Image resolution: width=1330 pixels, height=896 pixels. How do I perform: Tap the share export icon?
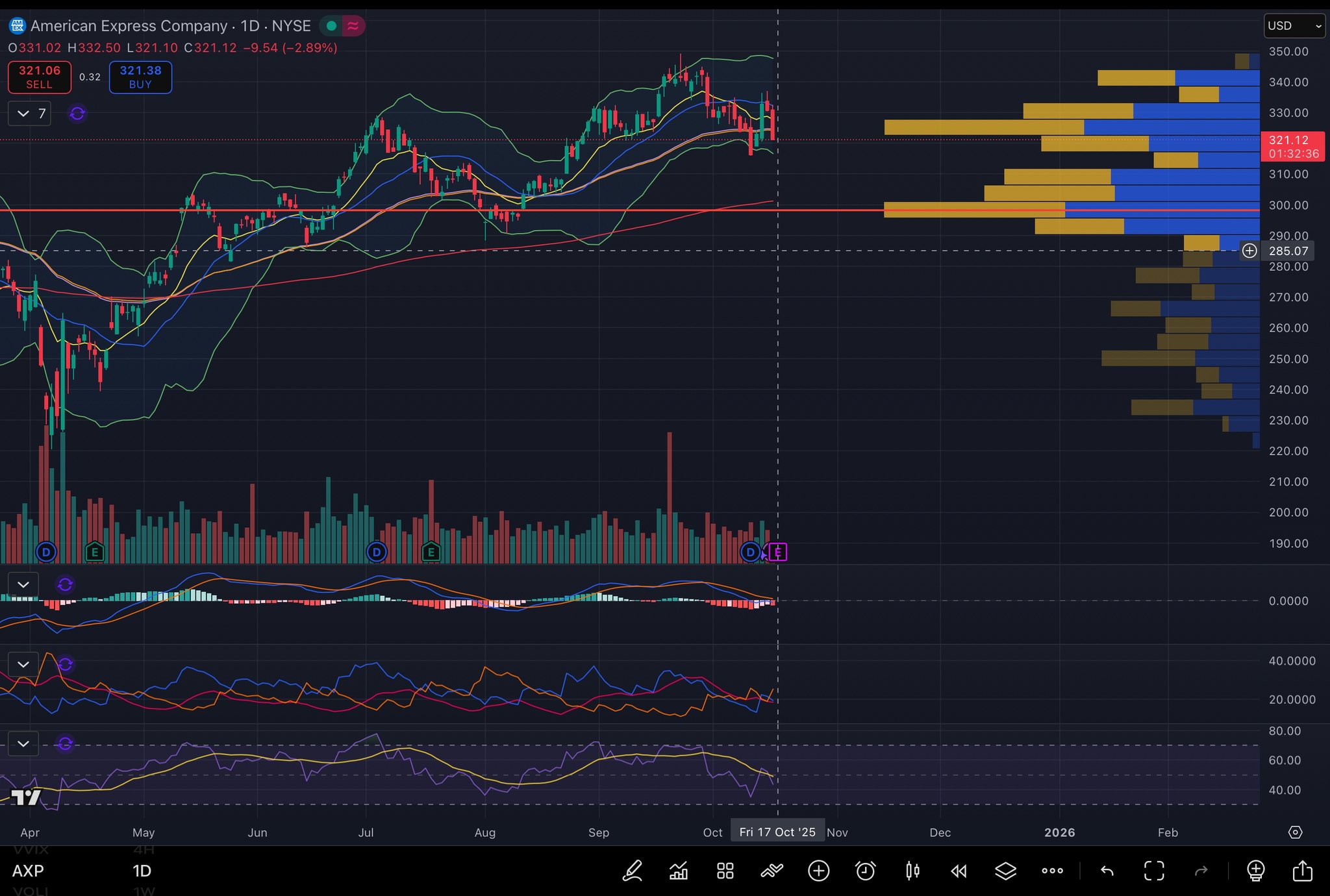tap(1302, 871)
